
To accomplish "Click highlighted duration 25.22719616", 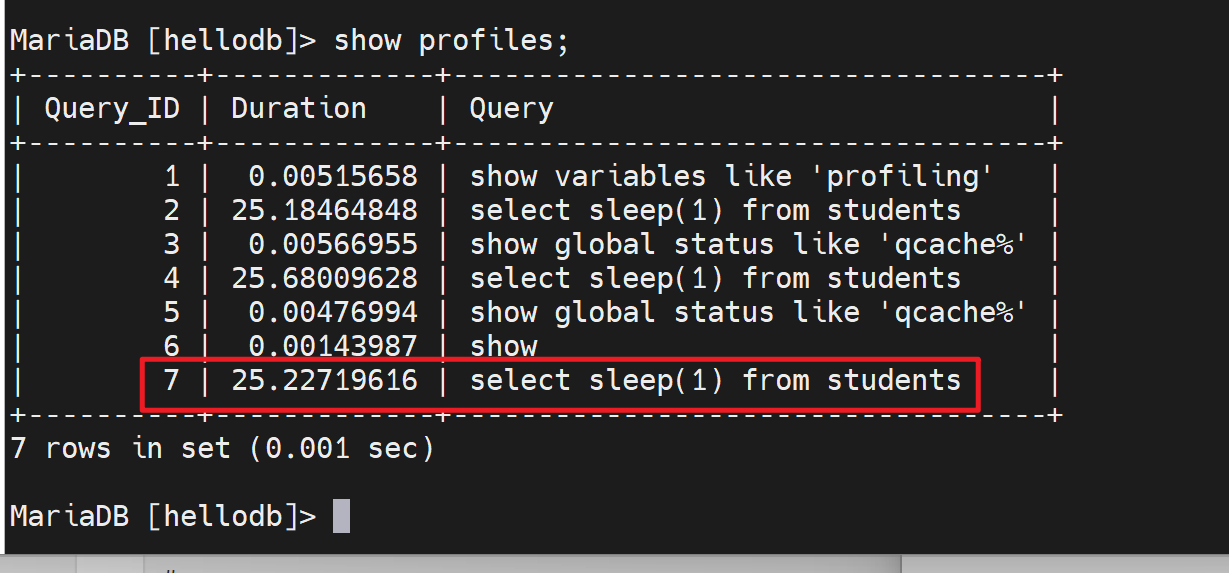I will coord(325,381).
